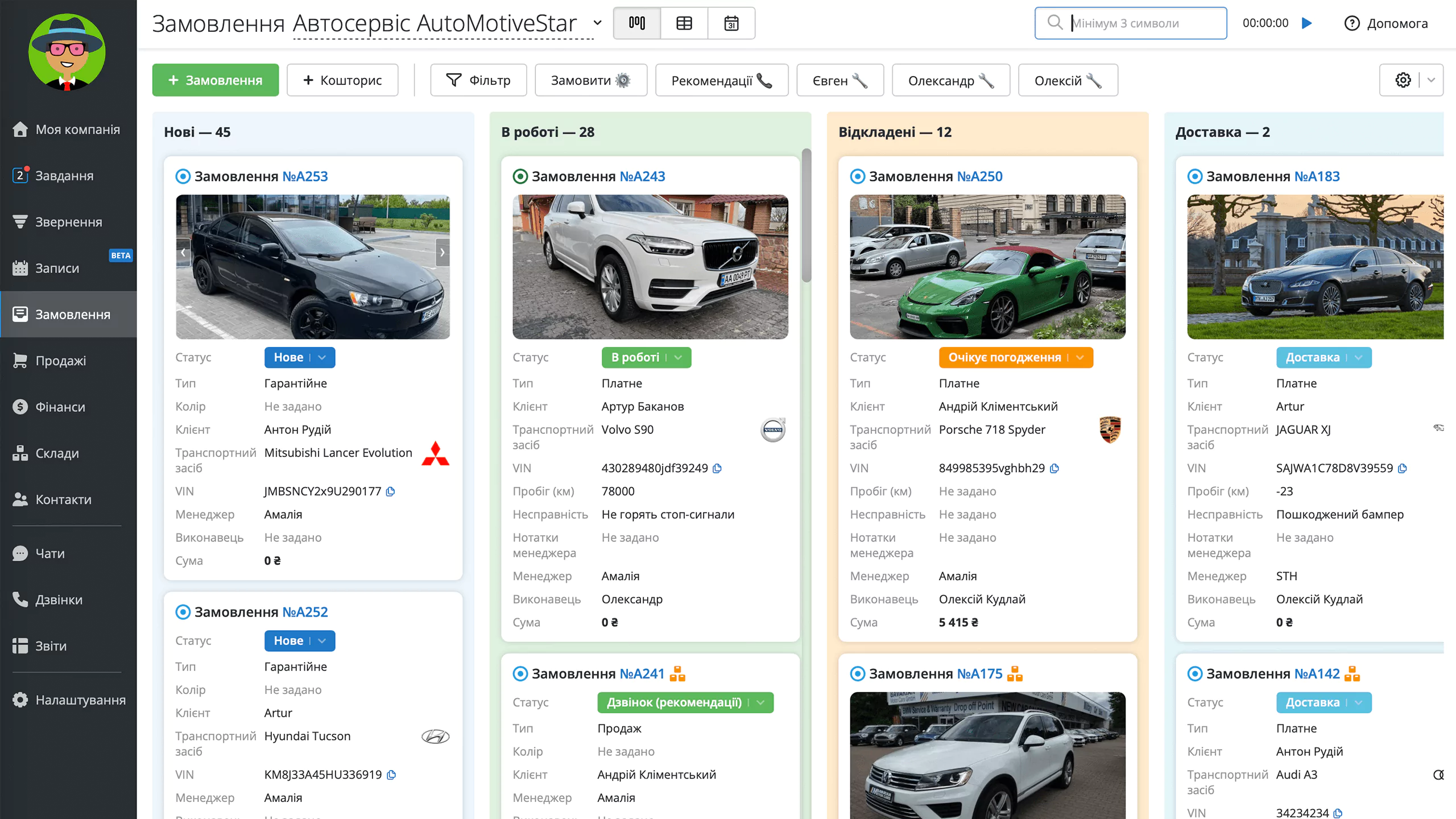Open Чати in sidebar
The width and height of the screenshot is (1456, 819).
68,553
